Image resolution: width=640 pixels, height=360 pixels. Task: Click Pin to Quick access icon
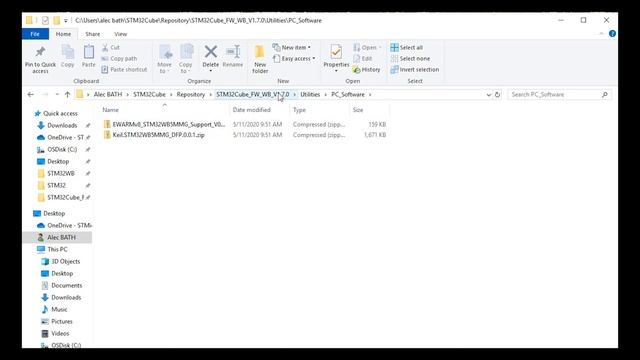[40, 52]
